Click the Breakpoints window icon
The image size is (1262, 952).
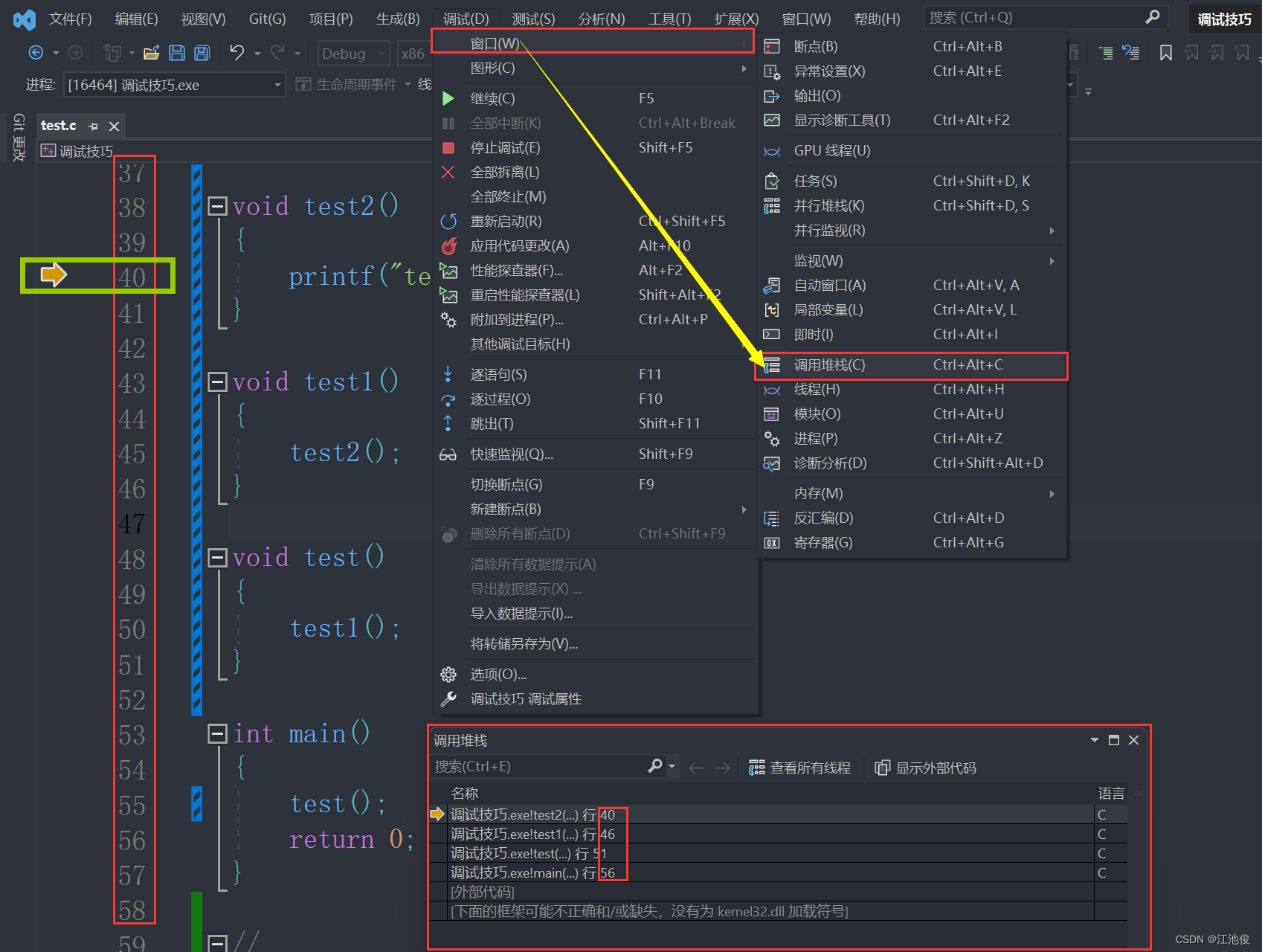[x=772, y=47]
